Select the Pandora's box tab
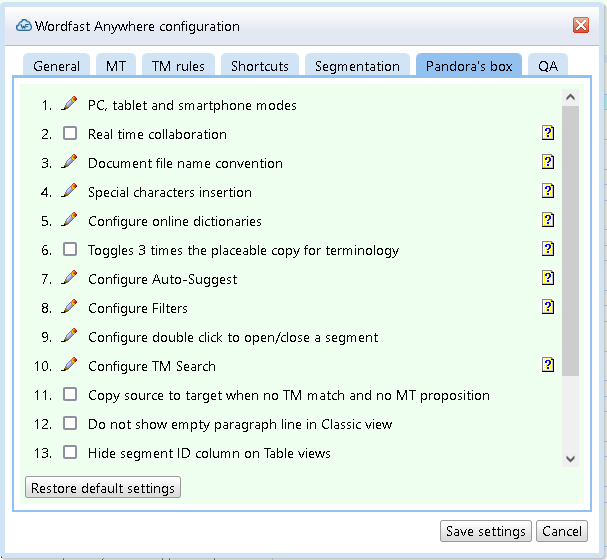 coord(469,66)
